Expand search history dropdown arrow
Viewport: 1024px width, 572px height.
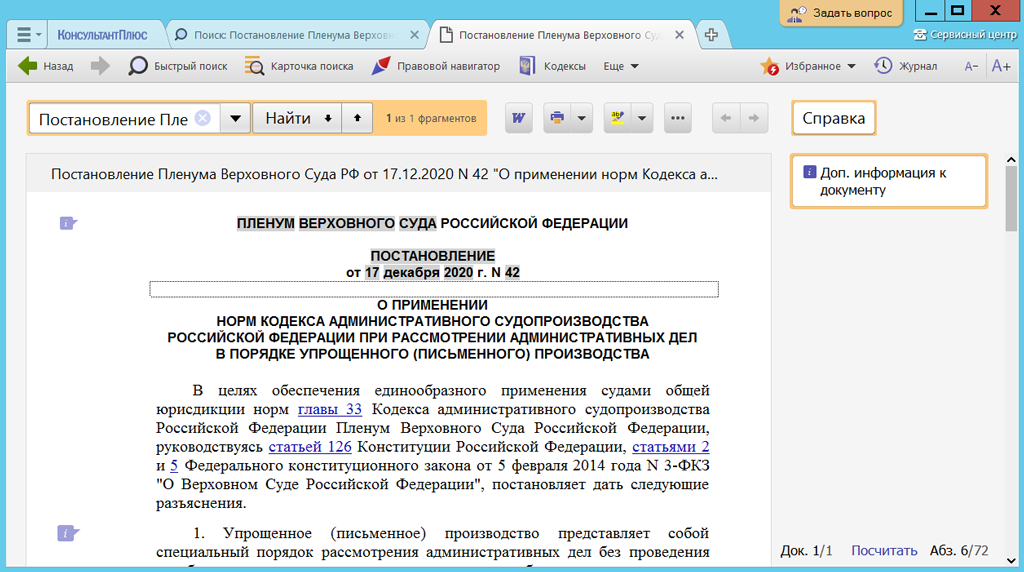point(235,118)
